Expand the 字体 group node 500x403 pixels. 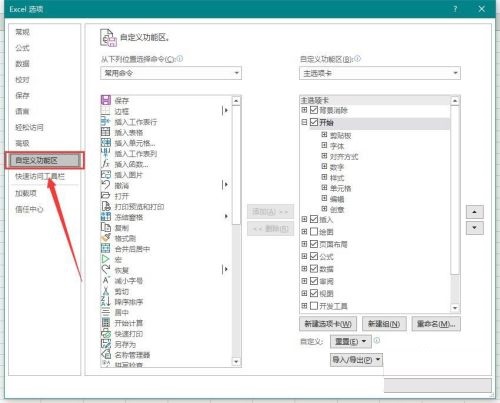coord(324,145)
